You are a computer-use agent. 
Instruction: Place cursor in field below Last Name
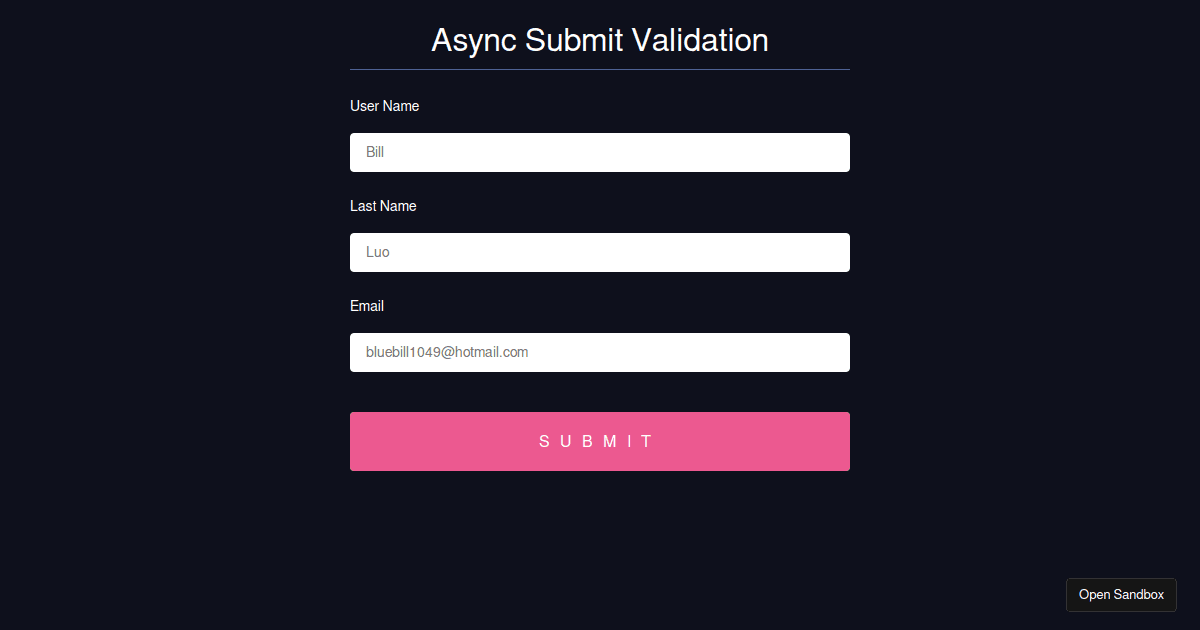point(600,252)
